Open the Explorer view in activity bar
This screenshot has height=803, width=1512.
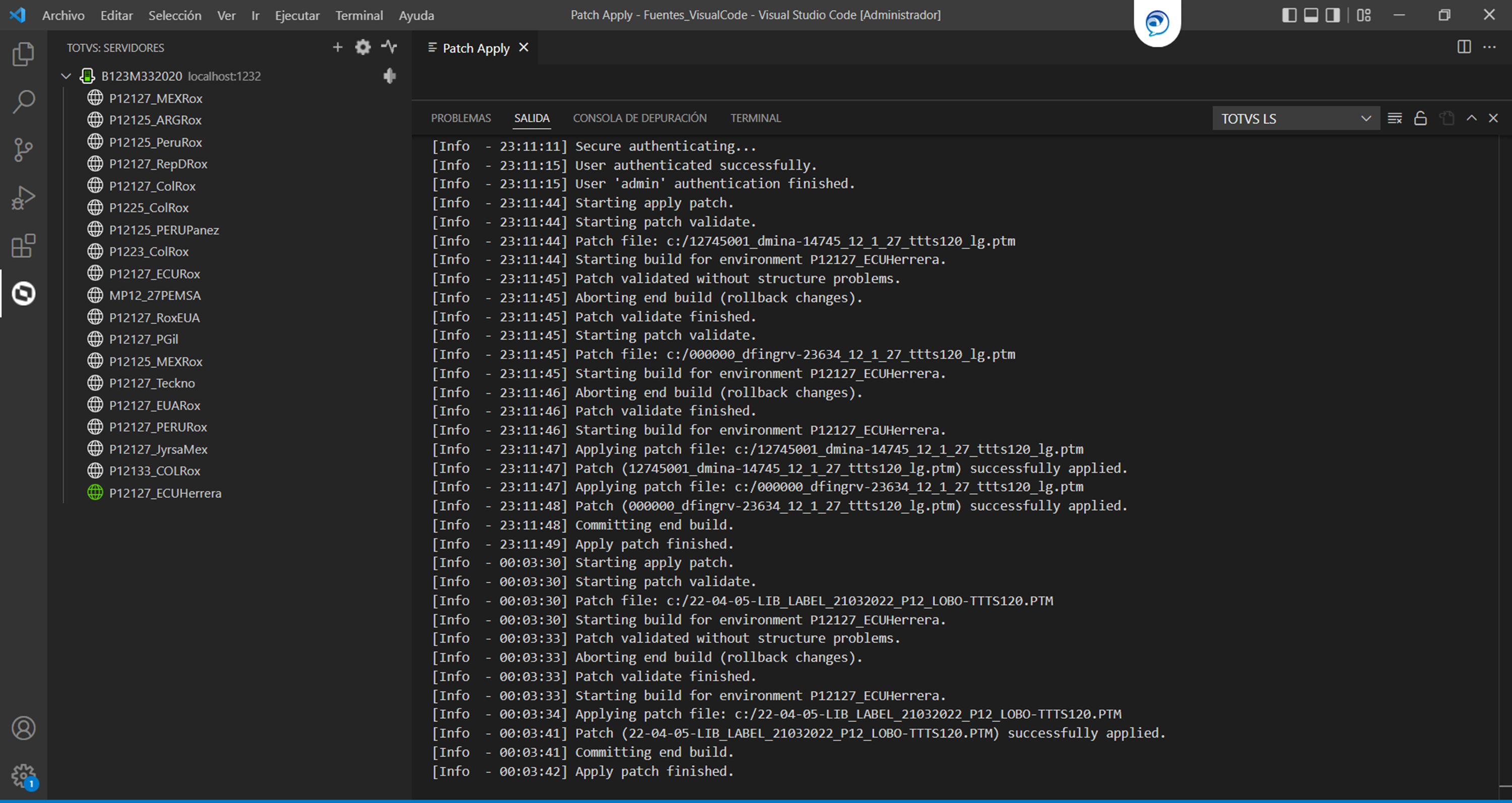tap(24, 54)
